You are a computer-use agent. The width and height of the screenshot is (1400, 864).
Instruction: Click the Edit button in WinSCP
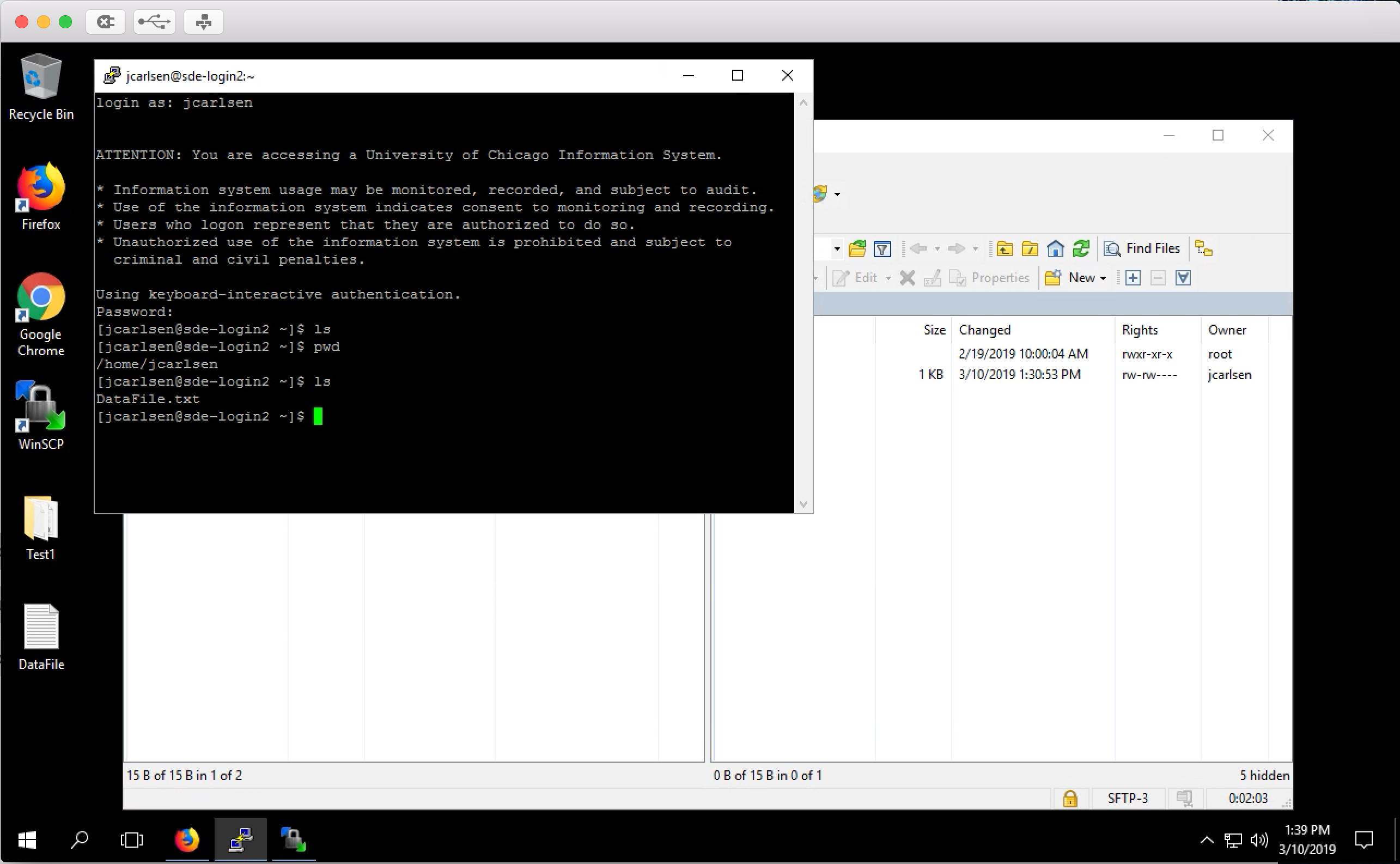tap(855, 278)
